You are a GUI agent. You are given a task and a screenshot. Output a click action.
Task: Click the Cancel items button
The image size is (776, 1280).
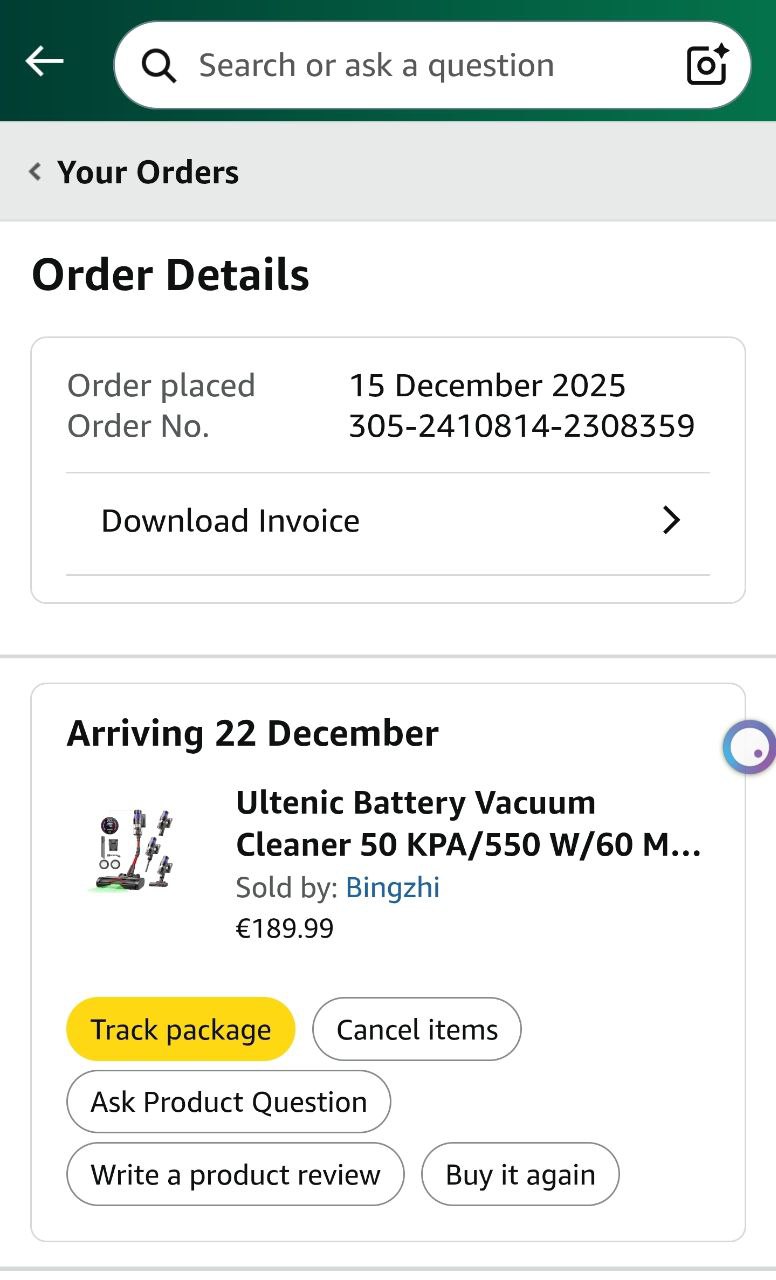(417, 1030)
